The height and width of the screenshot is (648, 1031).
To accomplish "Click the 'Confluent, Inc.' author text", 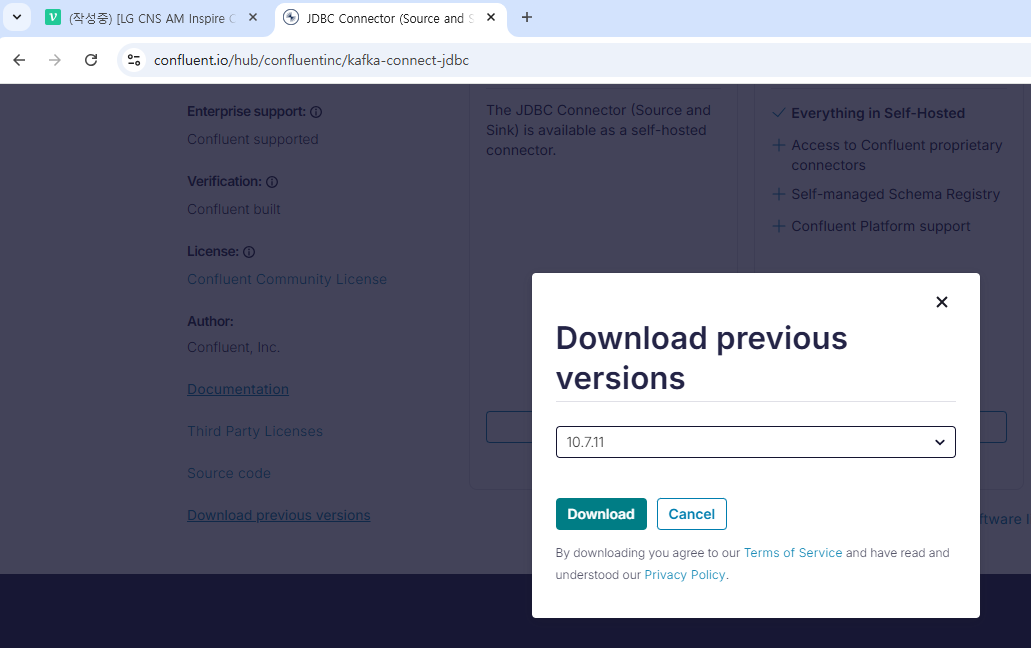I will tap(233, 347).
